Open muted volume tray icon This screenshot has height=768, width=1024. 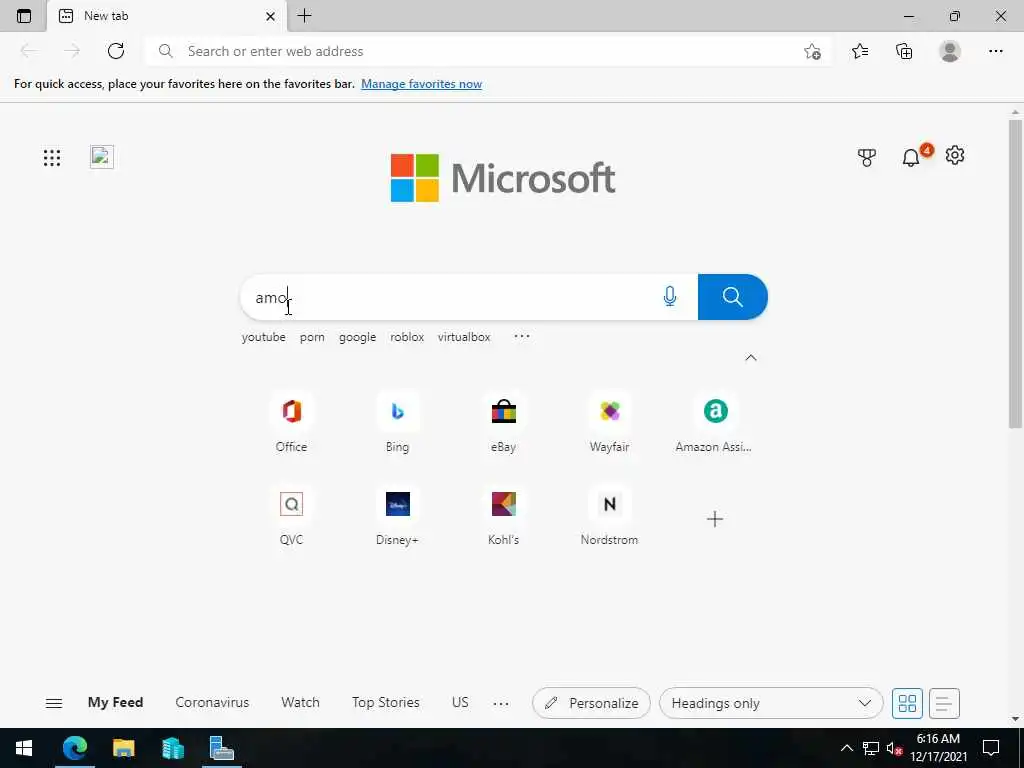click(x=894, y=748)
